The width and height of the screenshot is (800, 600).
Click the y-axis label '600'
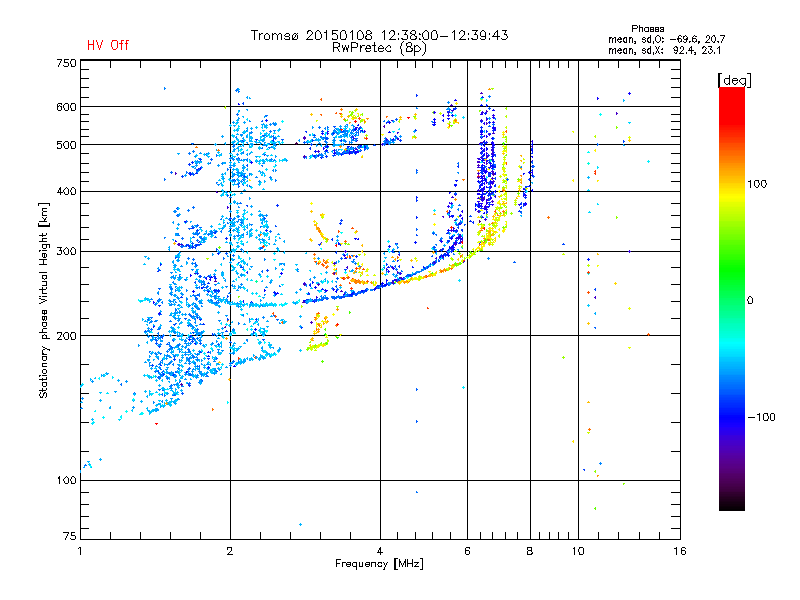coord(66,107)
